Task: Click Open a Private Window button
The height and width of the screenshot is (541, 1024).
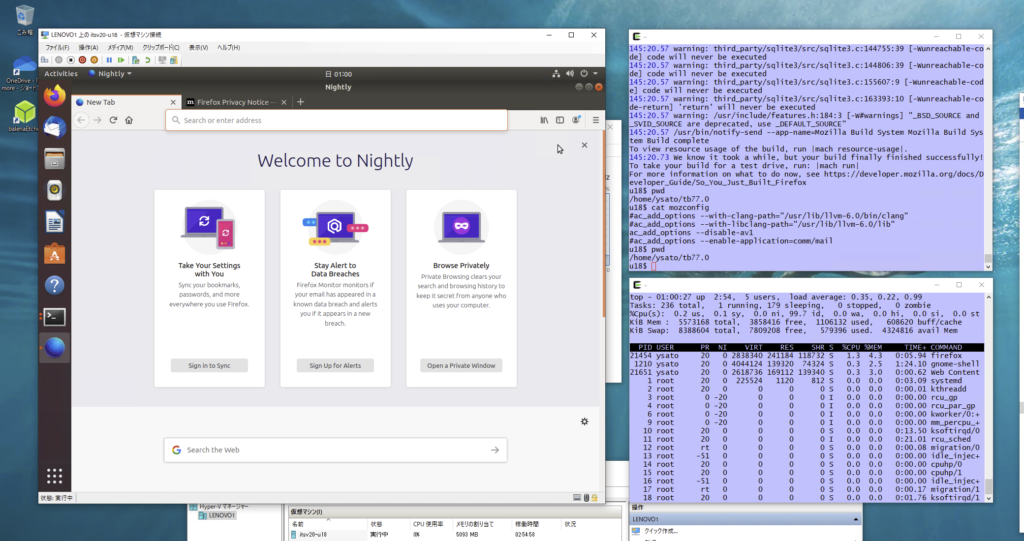Action: click(x=461, y=366)
